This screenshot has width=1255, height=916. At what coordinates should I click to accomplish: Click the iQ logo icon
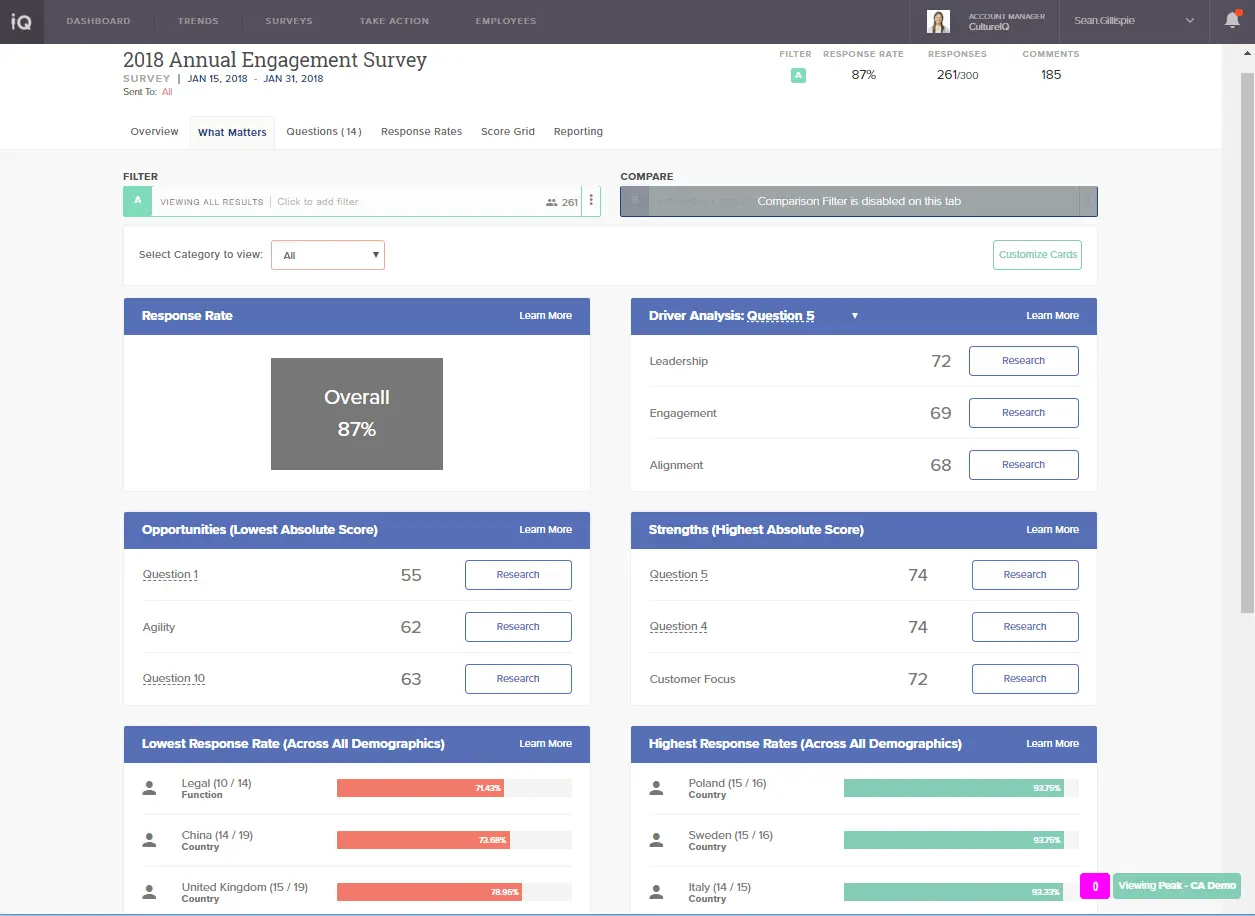pos(21,21)
